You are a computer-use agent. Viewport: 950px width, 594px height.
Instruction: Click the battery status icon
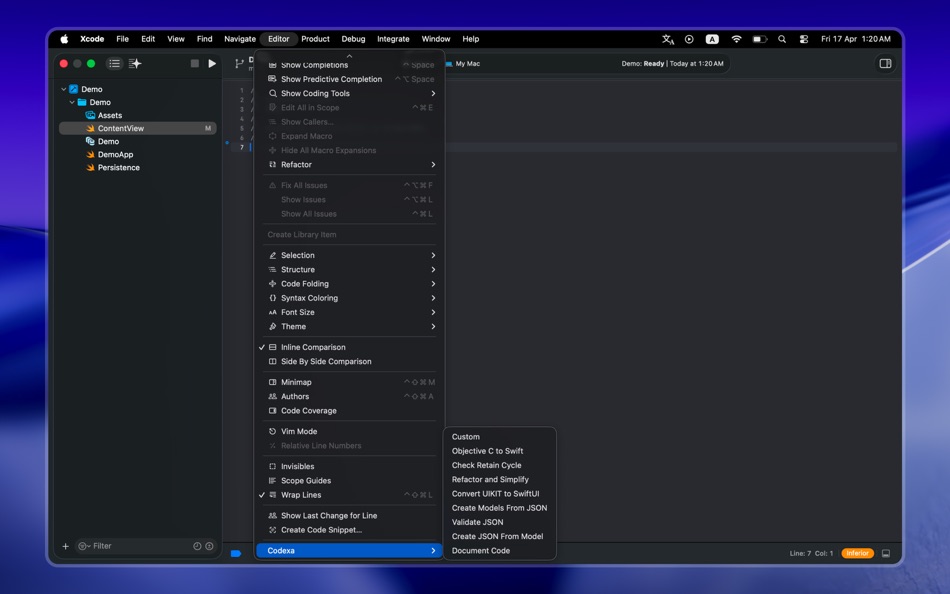coord(760,39)
